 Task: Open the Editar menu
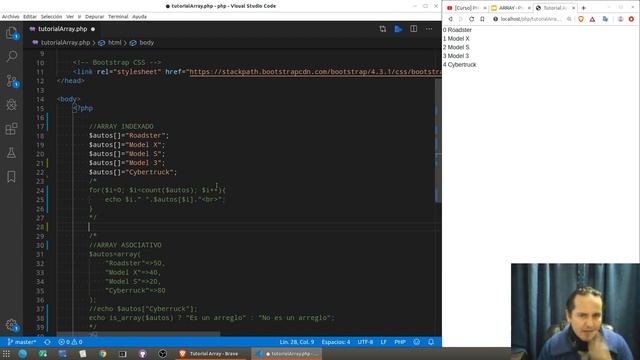[x=30, y=17]
